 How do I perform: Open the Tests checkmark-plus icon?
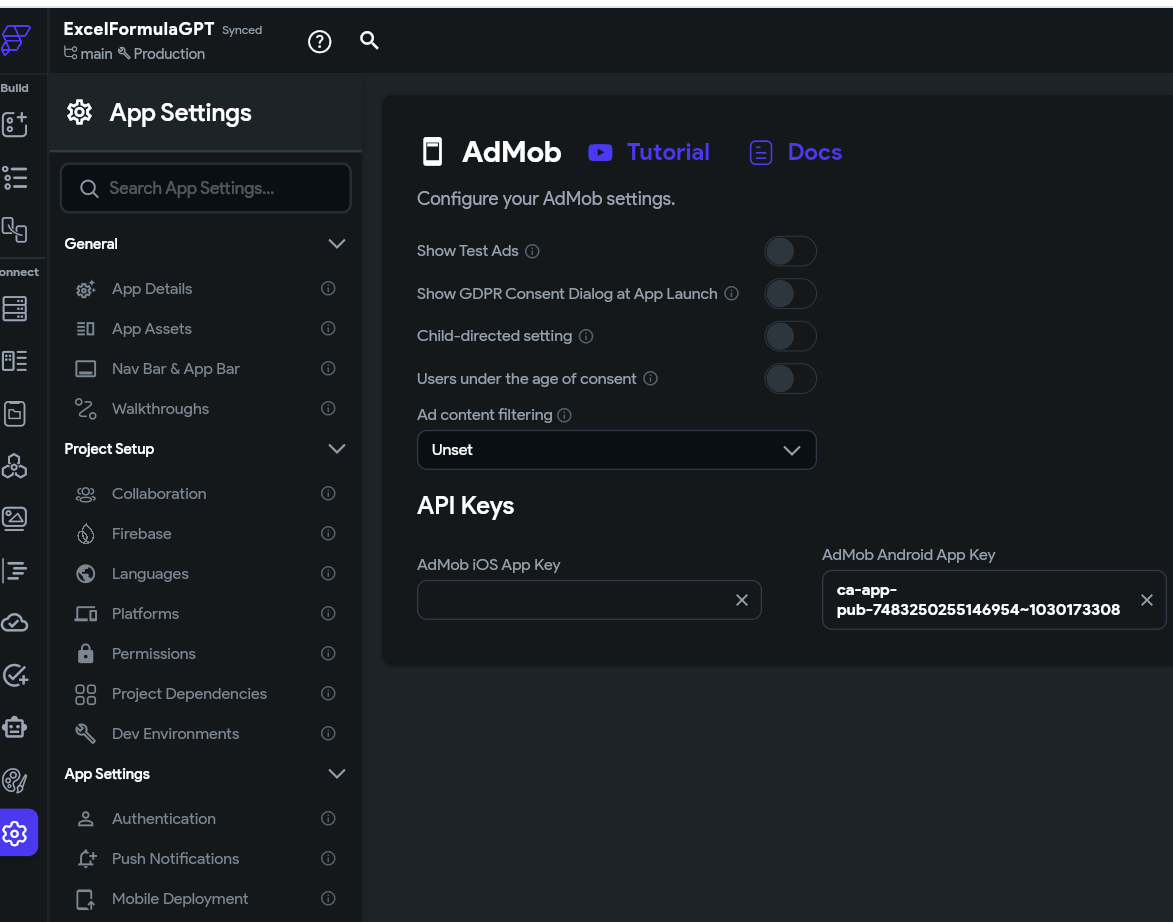pos(15,675)
